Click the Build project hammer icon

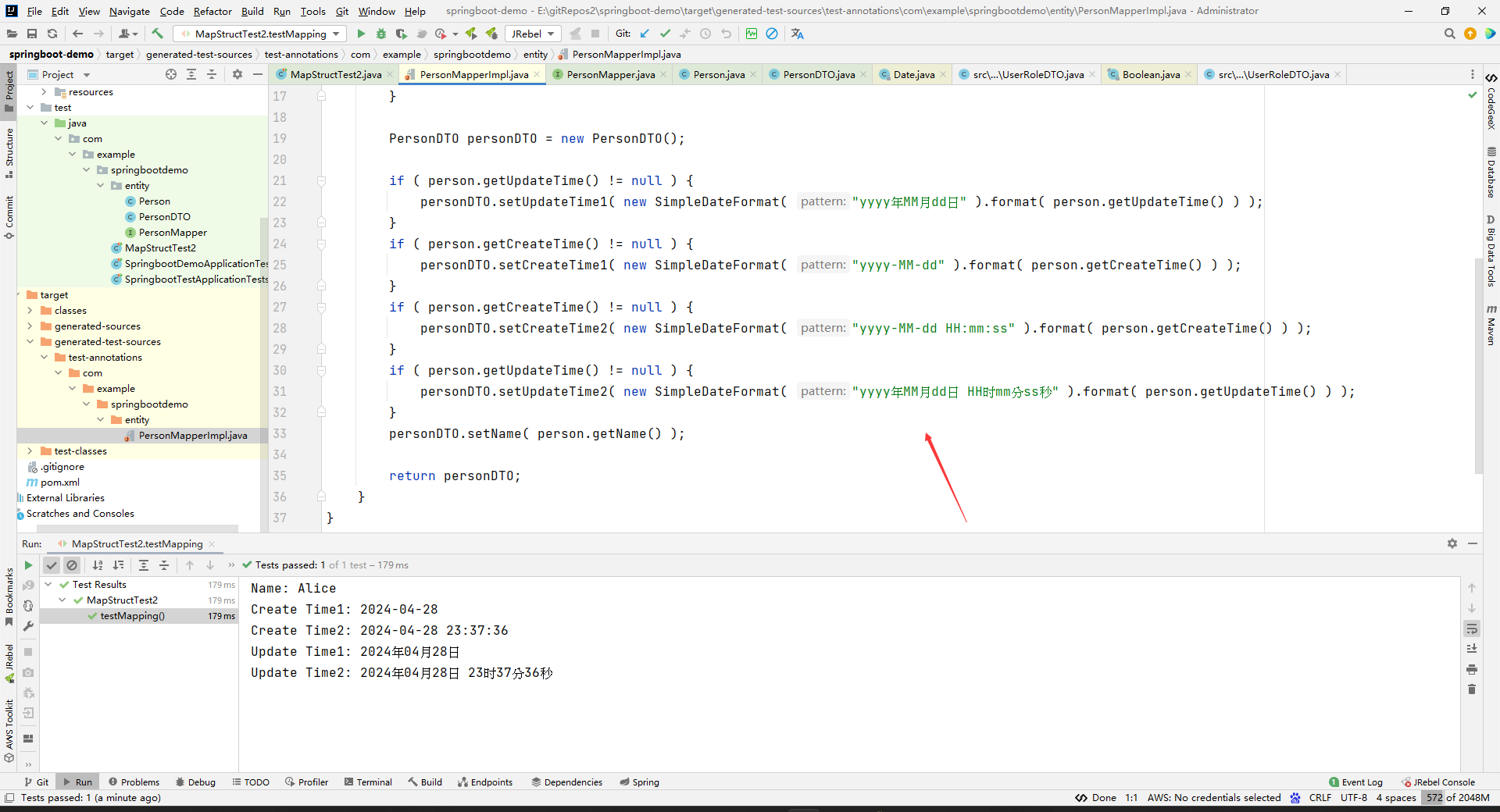[x=157, y=34]
